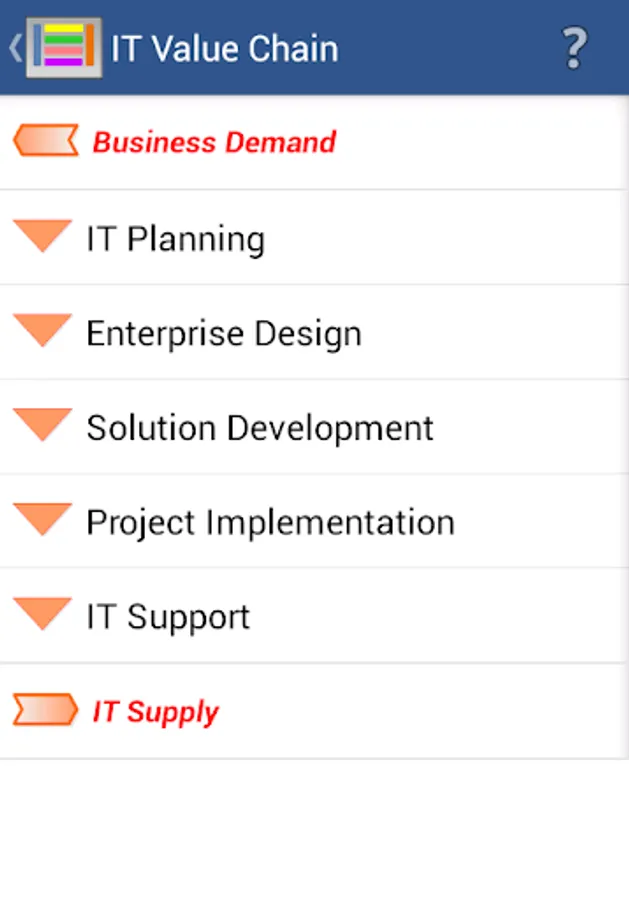The height and width of the screenshot is (900, 629).
Task: Tap the IT Value Chain app logo
Action: coord(64,46)
